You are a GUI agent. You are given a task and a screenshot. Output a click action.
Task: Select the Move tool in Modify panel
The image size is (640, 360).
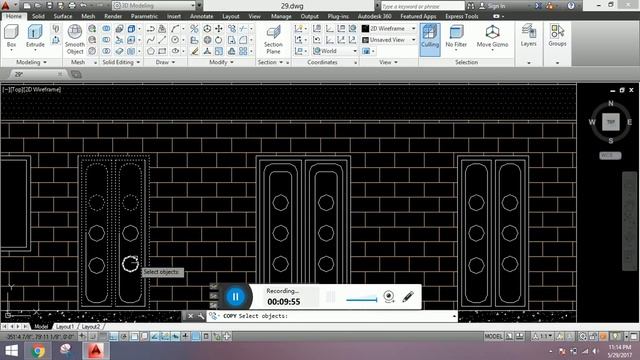(x=219, y=29)
